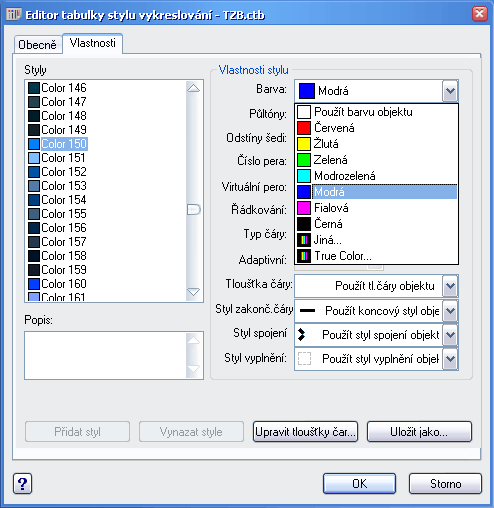
Task: Pick Fialová magenta color entry
Action: coord(377,208)
